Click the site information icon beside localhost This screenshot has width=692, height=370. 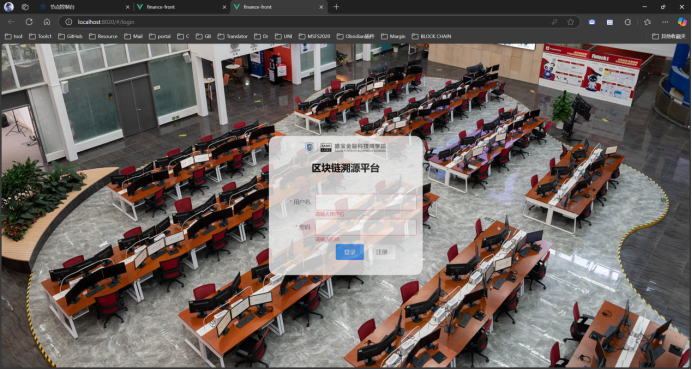point(68,22)
